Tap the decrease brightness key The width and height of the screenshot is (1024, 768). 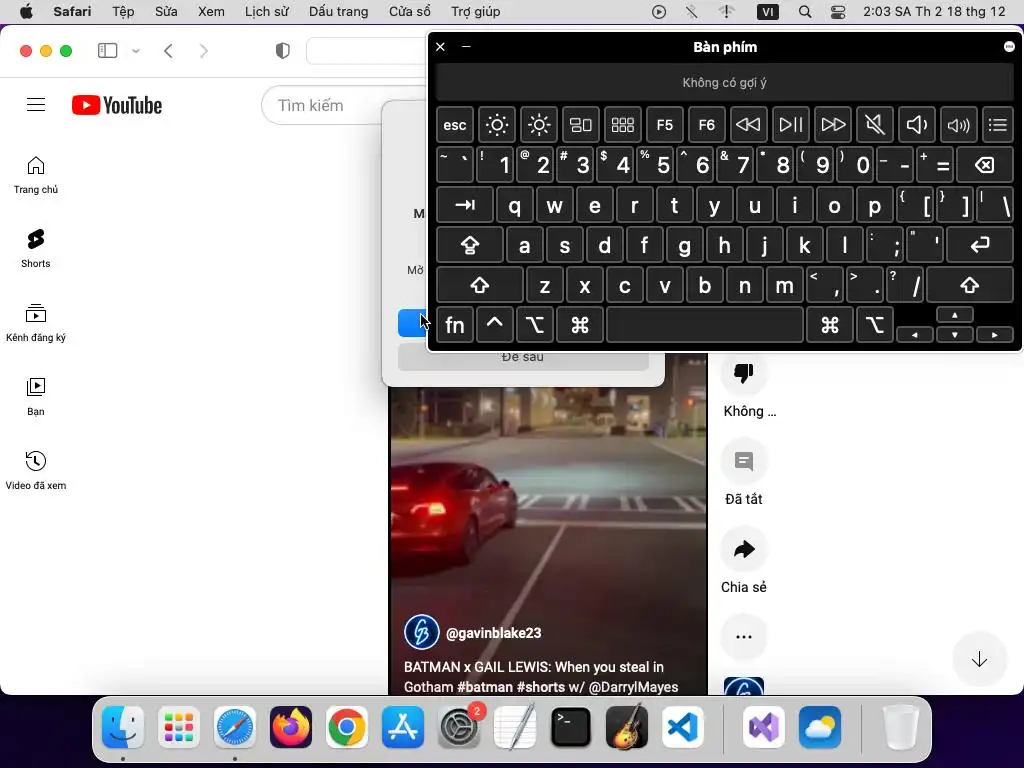click(496, 125)
